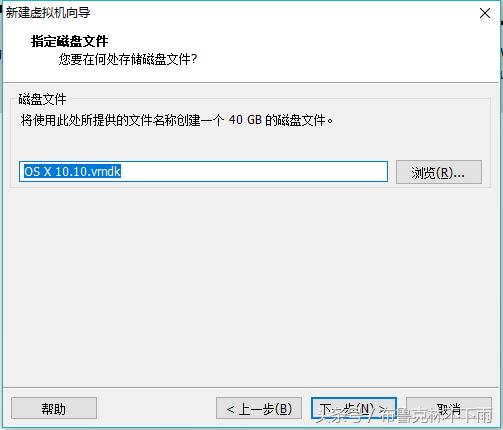Cancel the wizard with 取消
This screenshot has height=430, width=503.
click(x=449, y=408)
